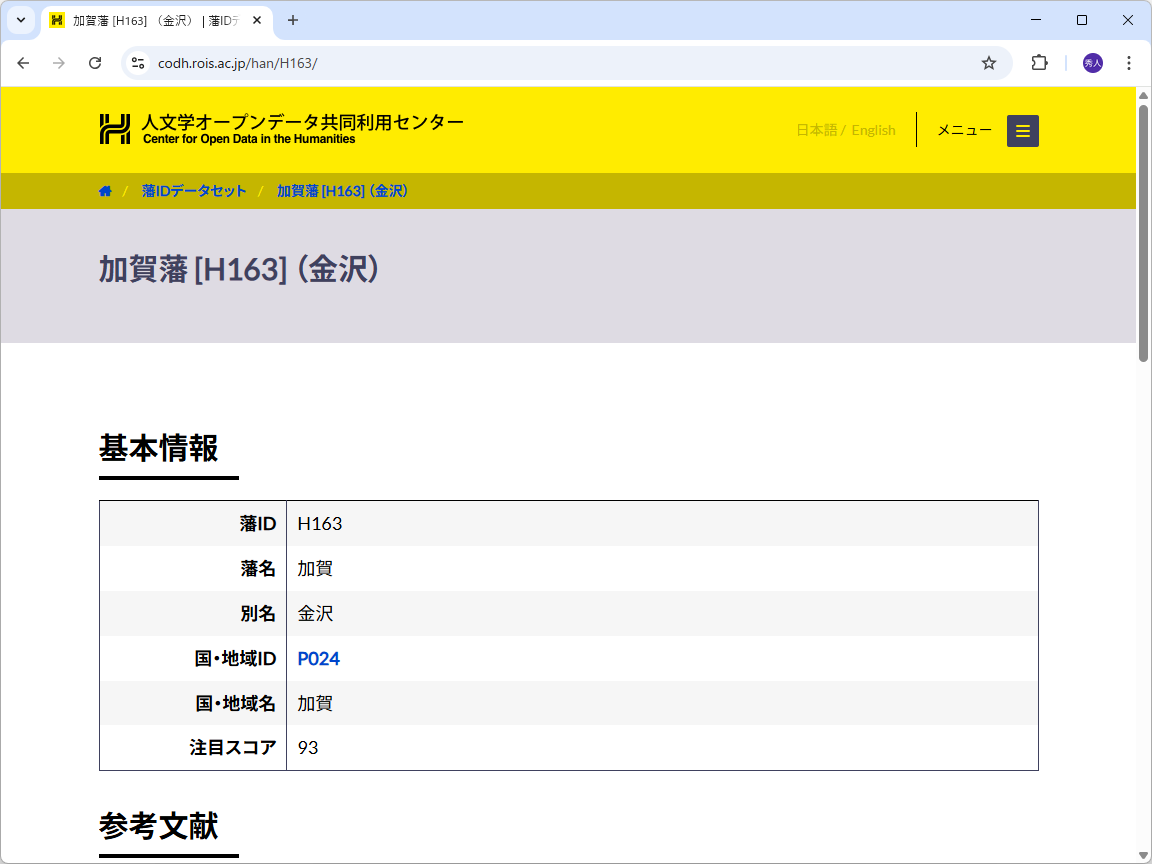Click the page title 加賀藩 [H163] (金沢)

coord(240,270)
